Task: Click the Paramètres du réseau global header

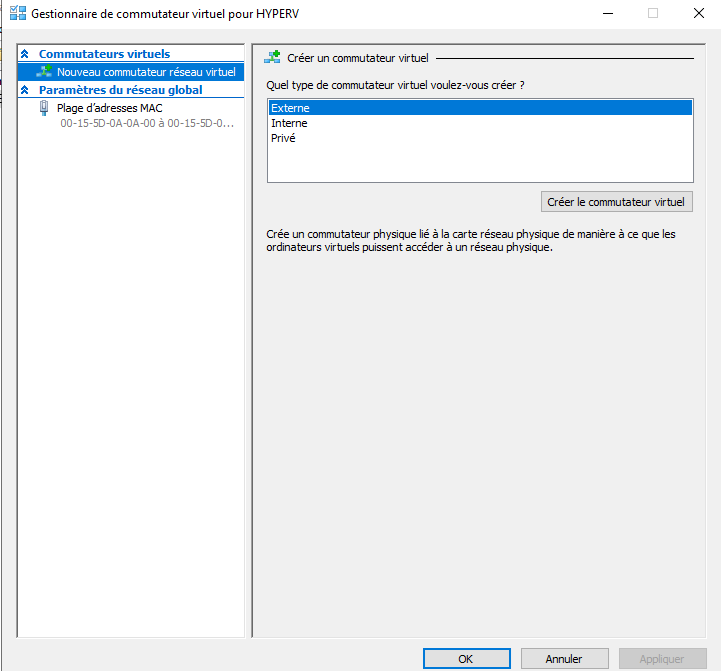Action: coord(120,90)
